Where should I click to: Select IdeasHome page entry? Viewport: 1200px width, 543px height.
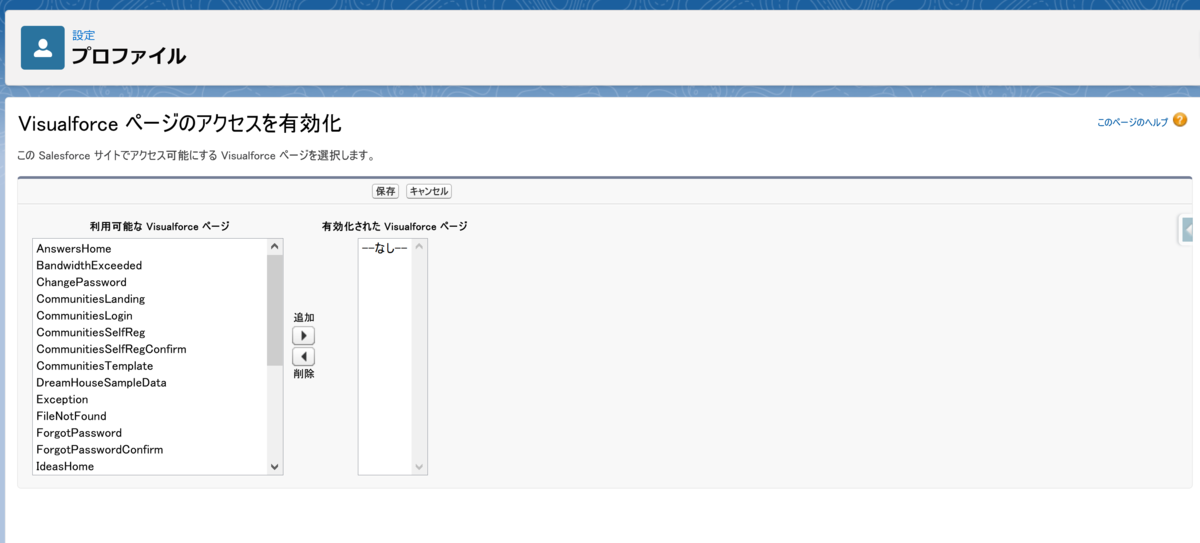click(150, 466)
